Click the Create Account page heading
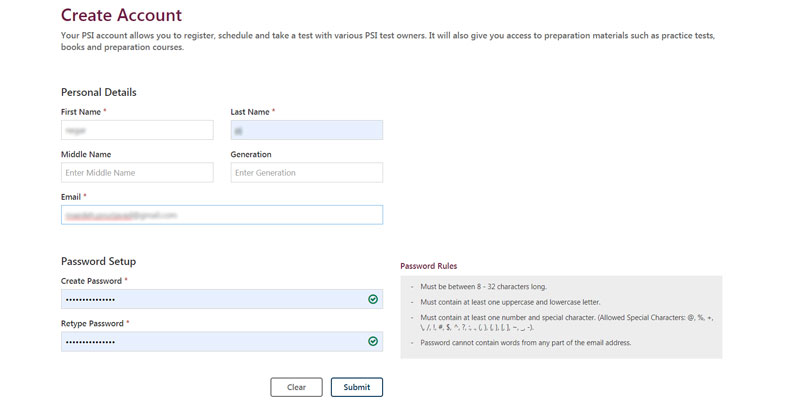The image size is (800, 400). [x=121, y=15]
